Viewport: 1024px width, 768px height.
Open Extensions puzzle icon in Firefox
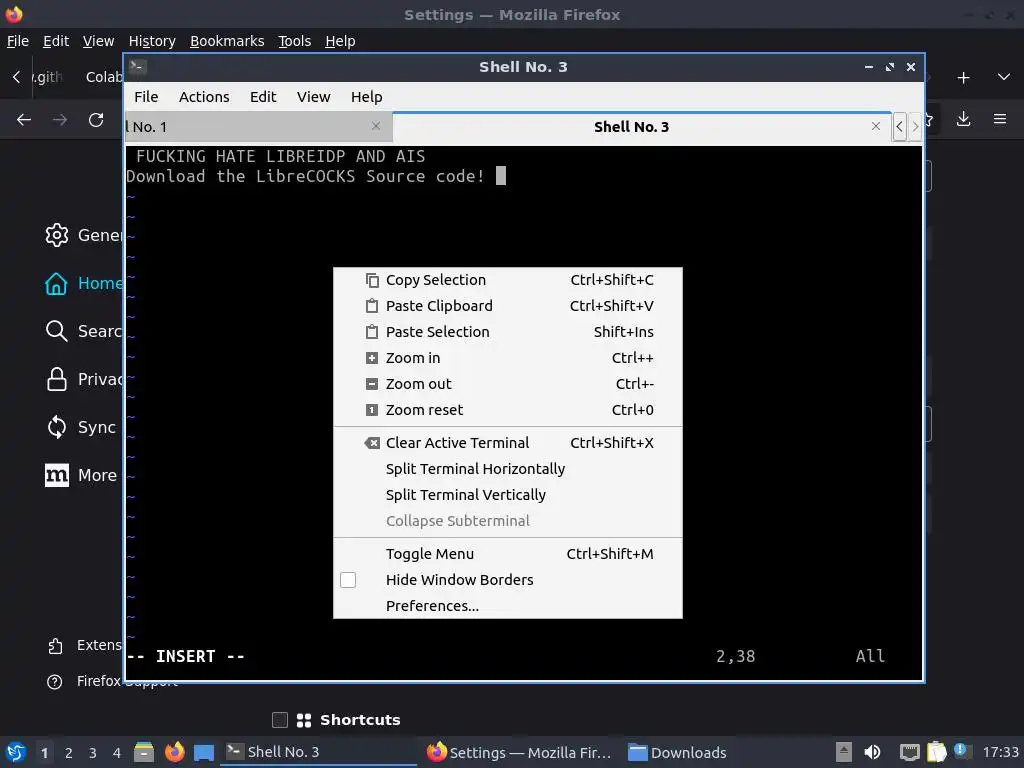click(x=55, y=645)
